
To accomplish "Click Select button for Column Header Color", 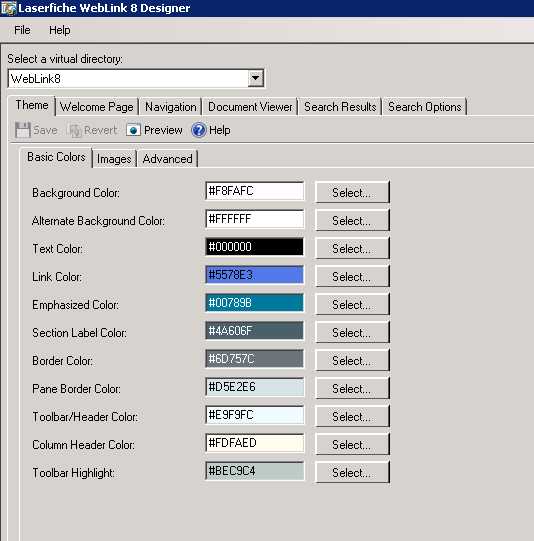I will [352, 444].
